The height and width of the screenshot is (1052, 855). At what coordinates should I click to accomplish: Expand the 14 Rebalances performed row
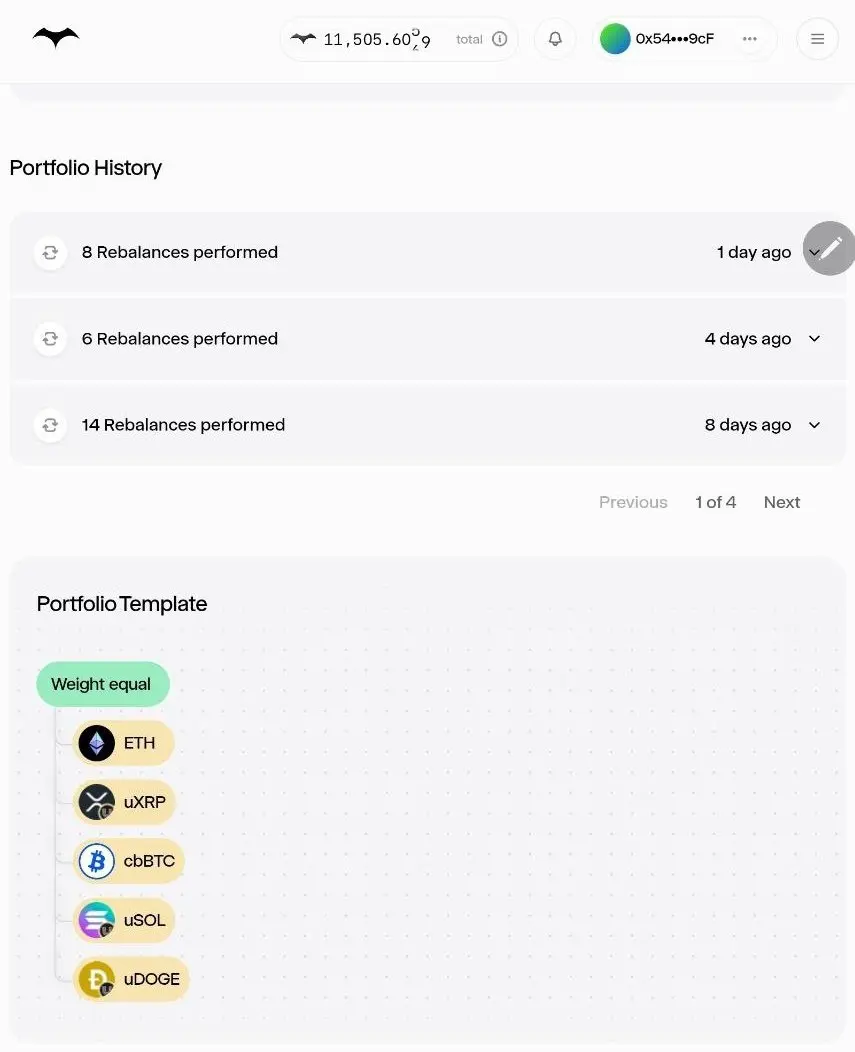click(814, 425)
